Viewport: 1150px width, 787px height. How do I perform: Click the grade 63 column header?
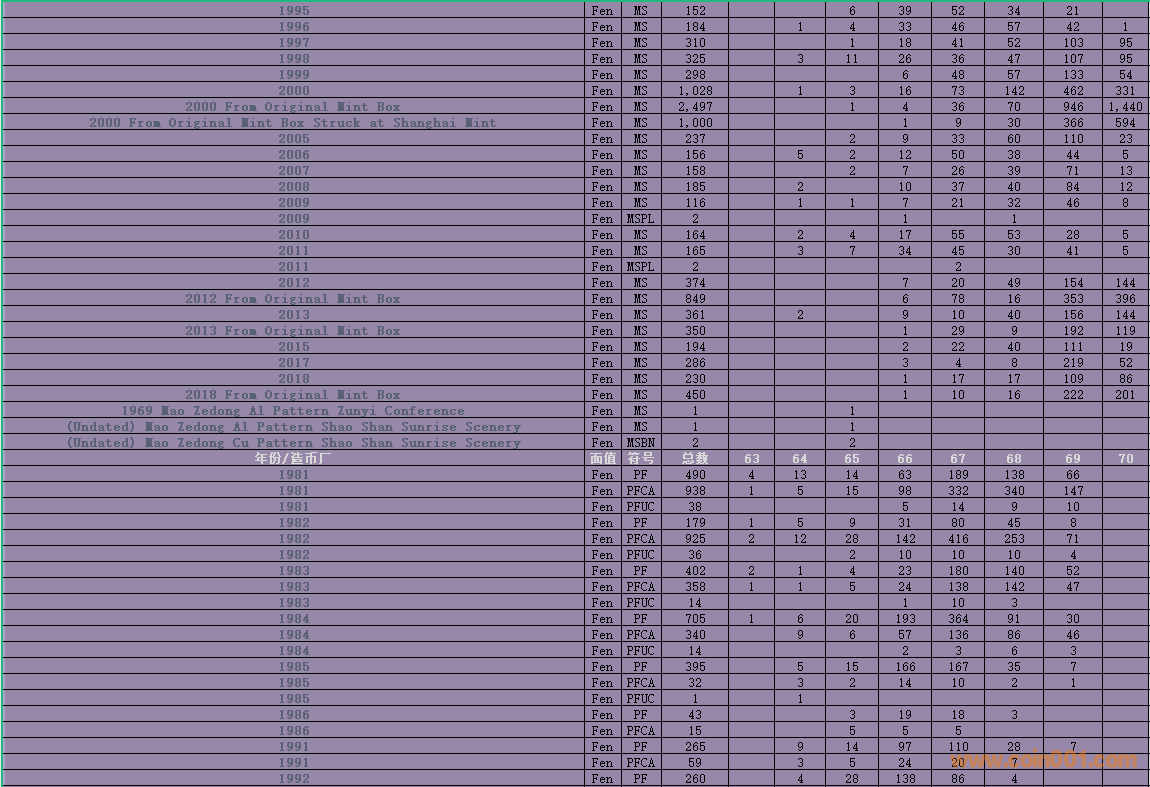point(751,459)
